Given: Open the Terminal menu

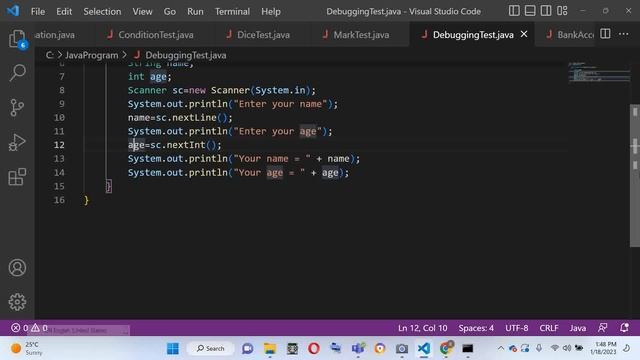Looking at the screenshot, I should click(x=232, y=11).
